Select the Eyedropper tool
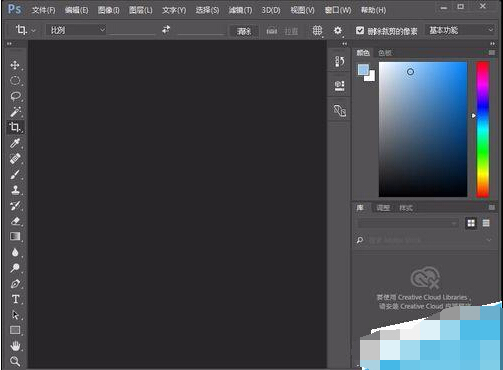This screenshot has width=503, height=370. 15,143
